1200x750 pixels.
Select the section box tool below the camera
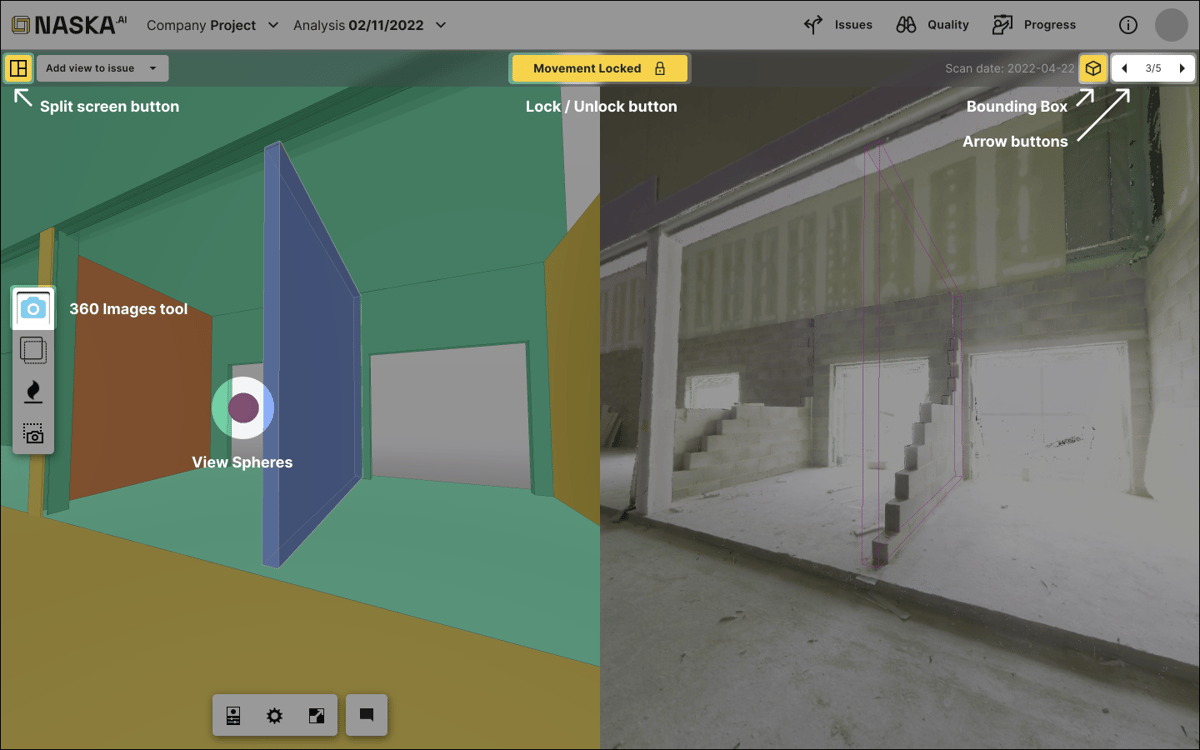(x=33, y=350)
